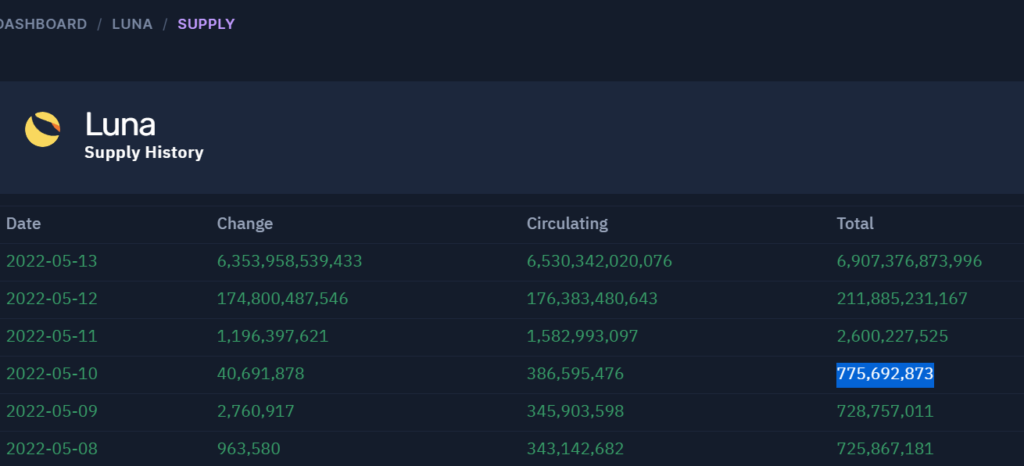The height and width of the screenshot is (466, 1024).
Task: Click the 6,907,376,873,996 total value
Action: point(909,261)
